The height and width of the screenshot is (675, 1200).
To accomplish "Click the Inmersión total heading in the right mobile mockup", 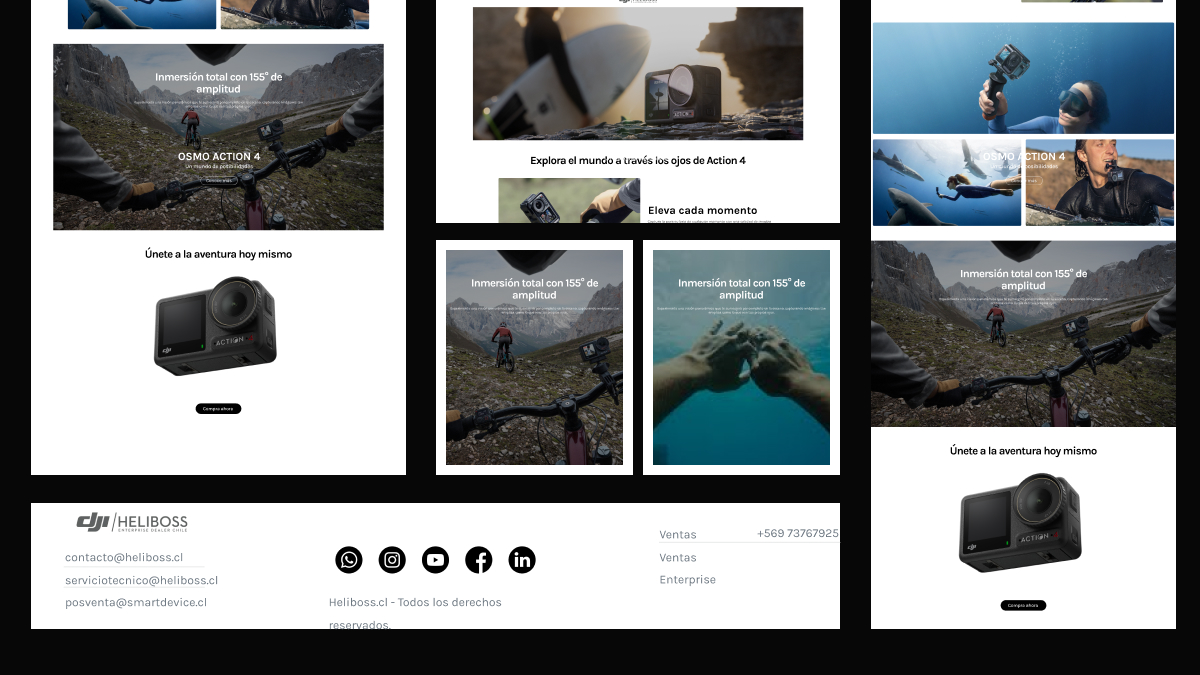I will (1024, 279).
